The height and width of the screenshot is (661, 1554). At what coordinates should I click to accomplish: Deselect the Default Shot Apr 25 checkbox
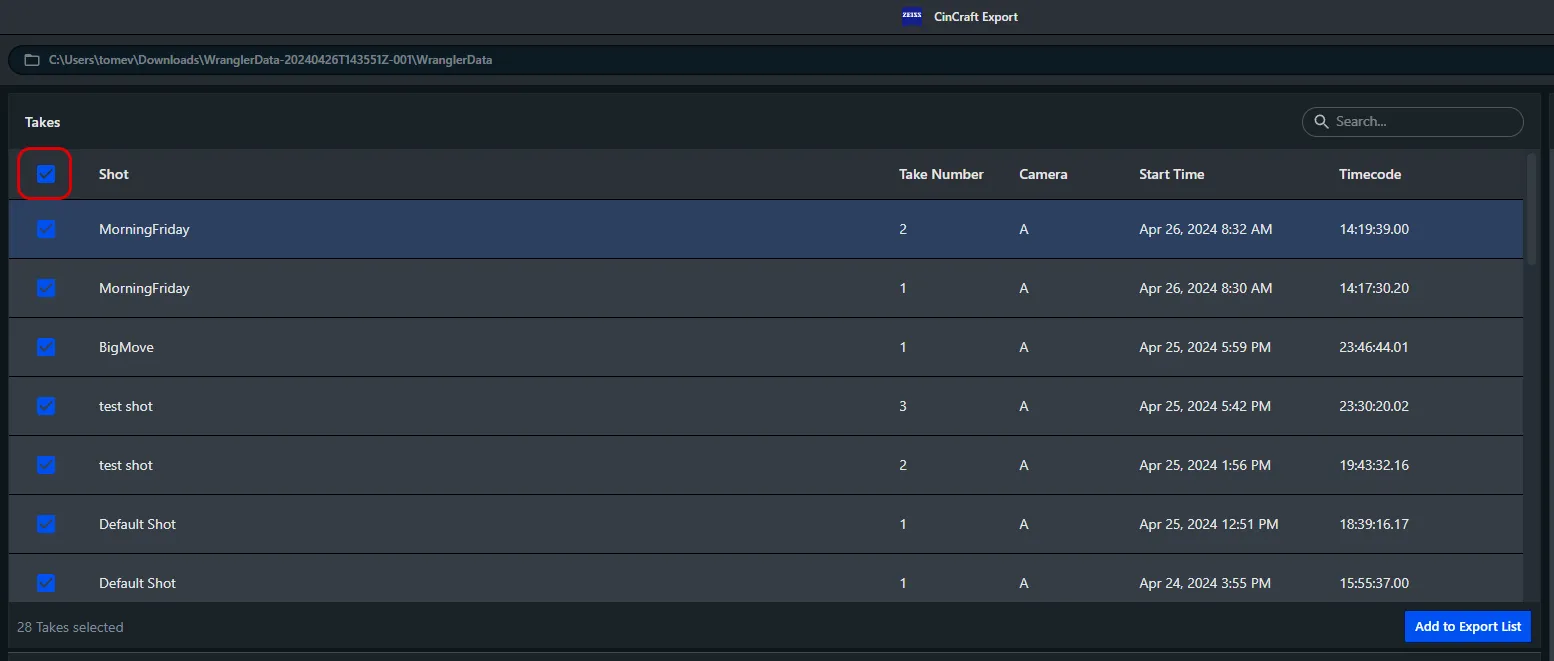[x=46, y=524]
